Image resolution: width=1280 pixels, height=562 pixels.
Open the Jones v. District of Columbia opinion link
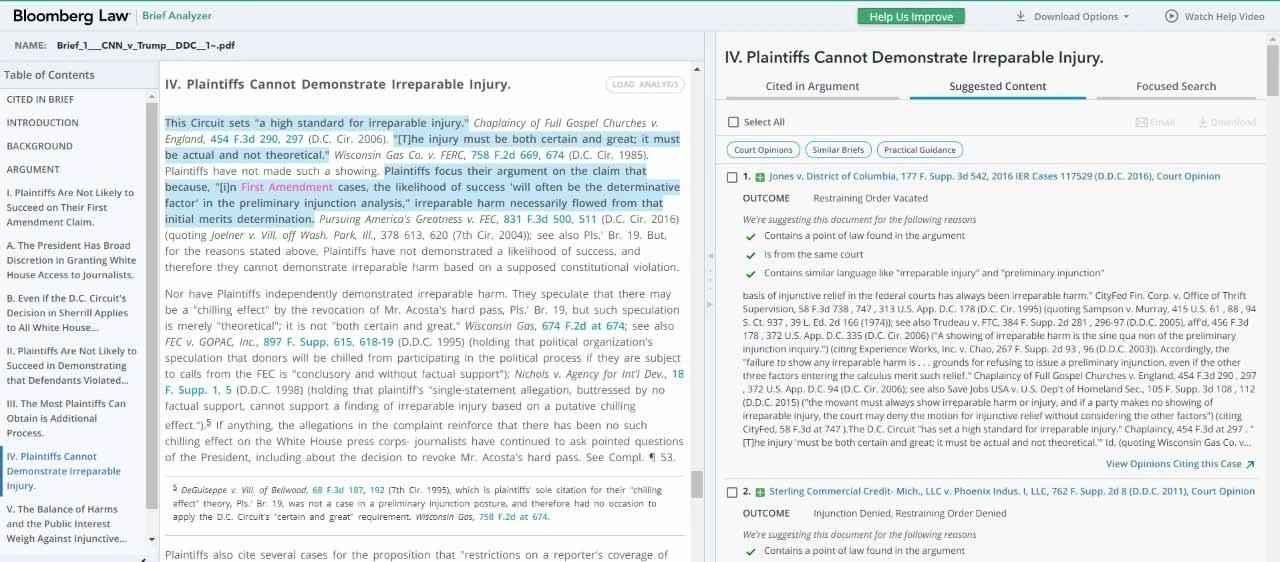[x=994, y=177]
